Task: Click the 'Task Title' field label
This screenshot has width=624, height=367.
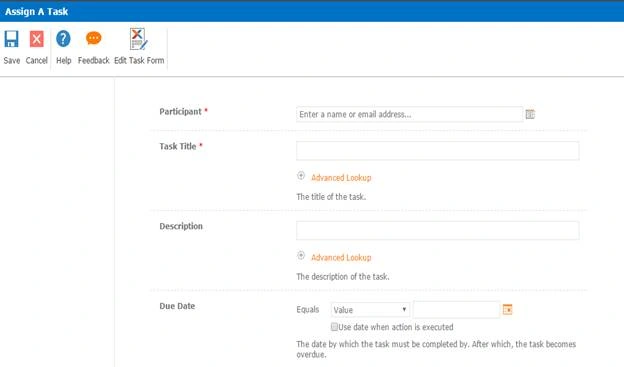Action: click(178, 146)
